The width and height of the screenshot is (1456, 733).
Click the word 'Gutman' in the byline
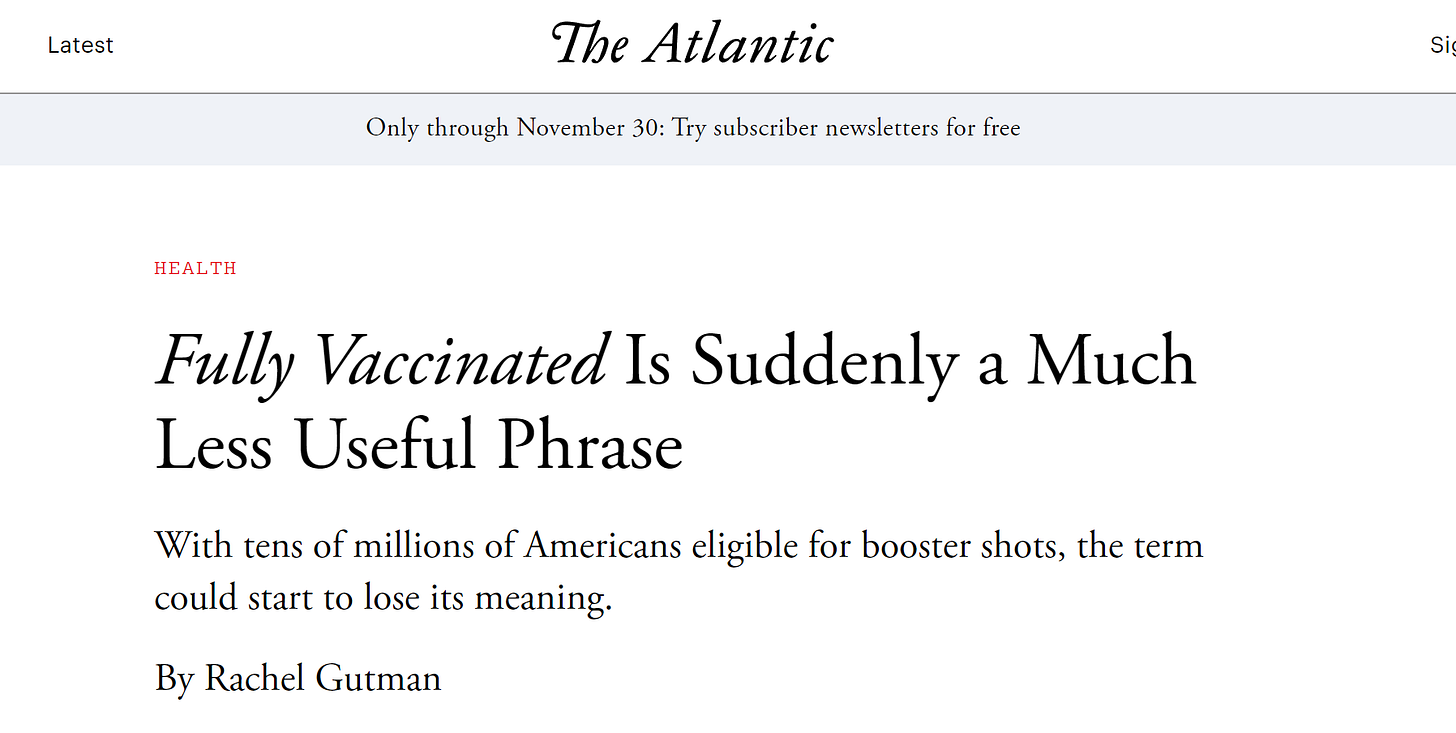pyautogui.click(x=378, y=678)
